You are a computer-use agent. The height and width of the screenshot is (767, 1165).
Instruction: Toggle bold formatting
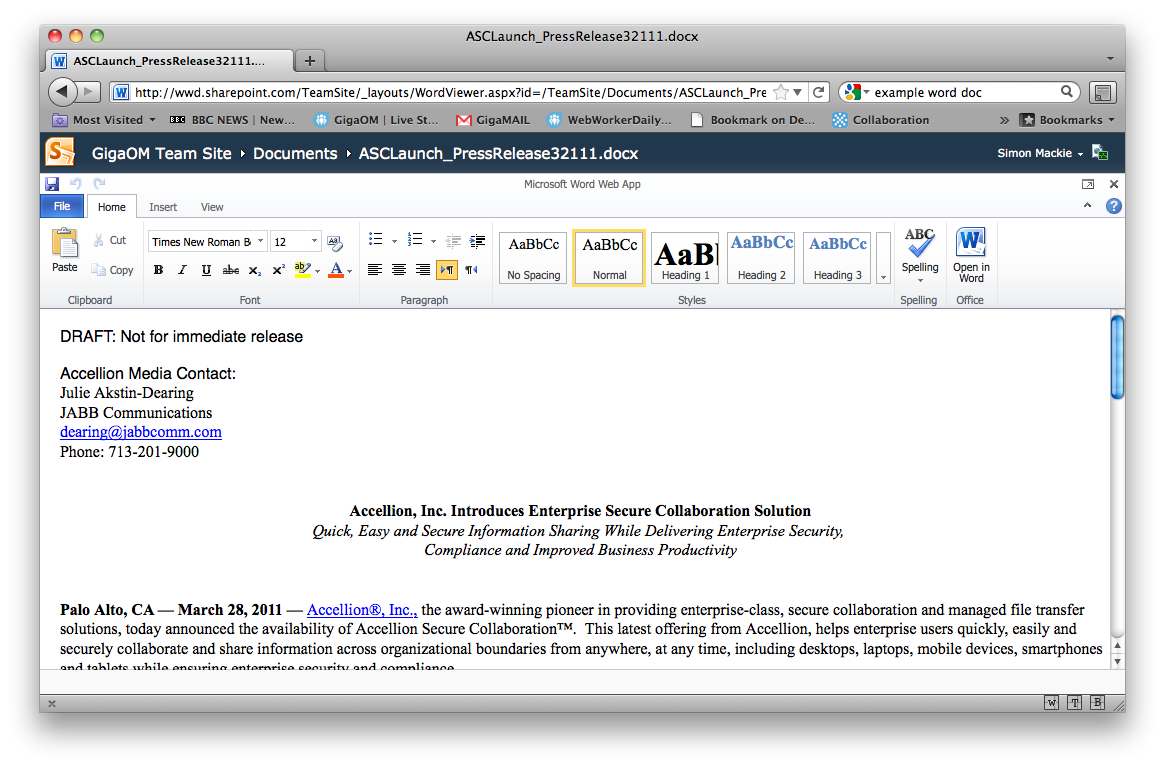click(x=158, y=270)
